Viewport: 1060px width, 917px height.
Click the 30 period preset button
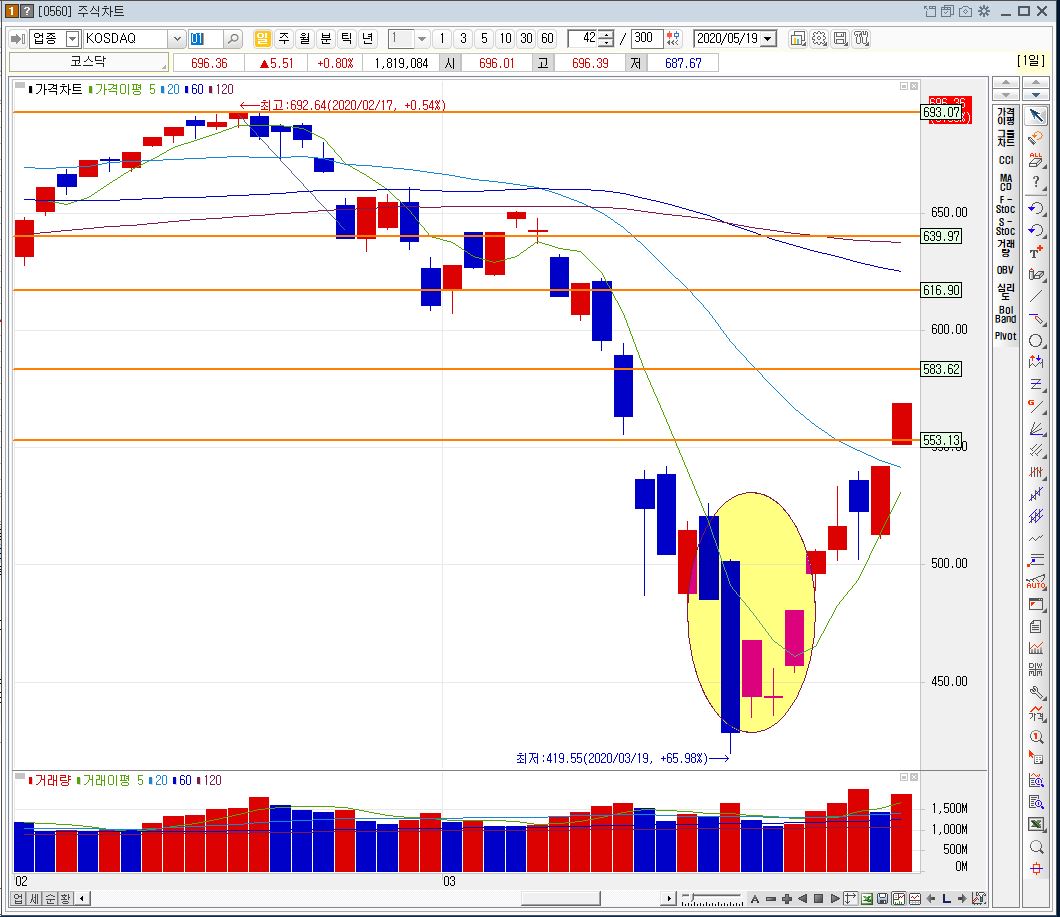(526, 39)
